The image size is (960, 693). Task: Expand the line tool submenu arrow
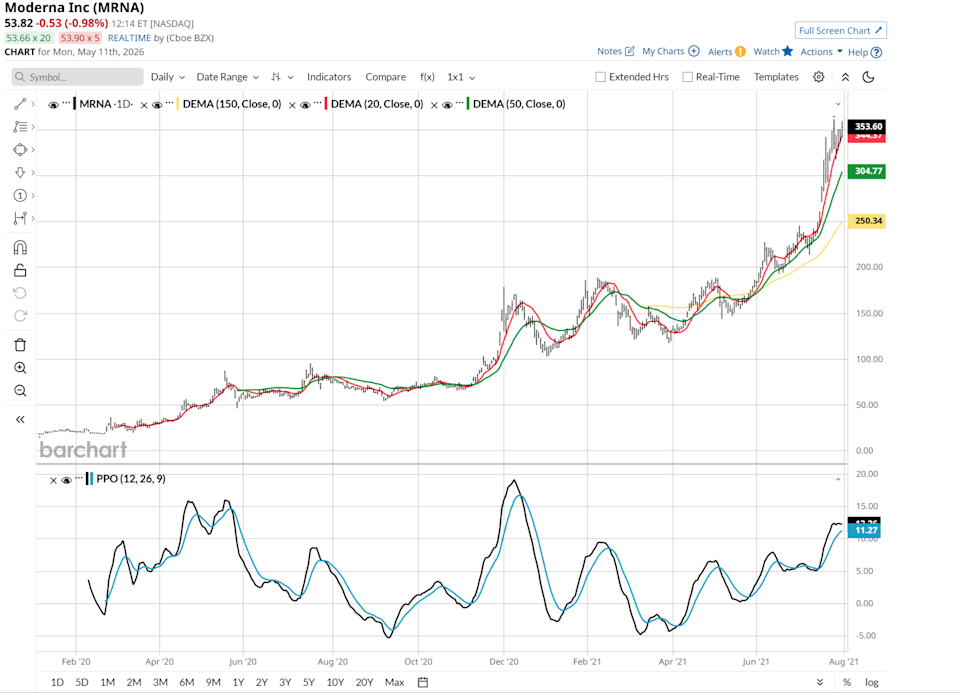[x=33, y=104]
